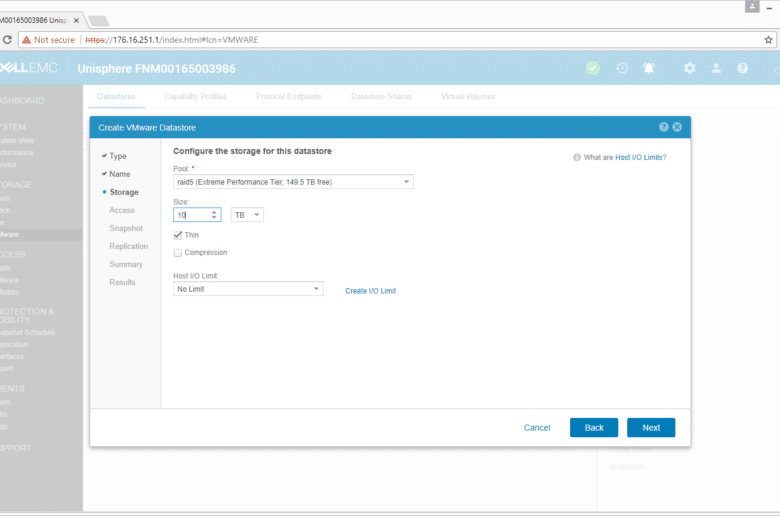The image size is (780, 516).
Task: Click the Not secure warning icon
Action: point(26,40)
